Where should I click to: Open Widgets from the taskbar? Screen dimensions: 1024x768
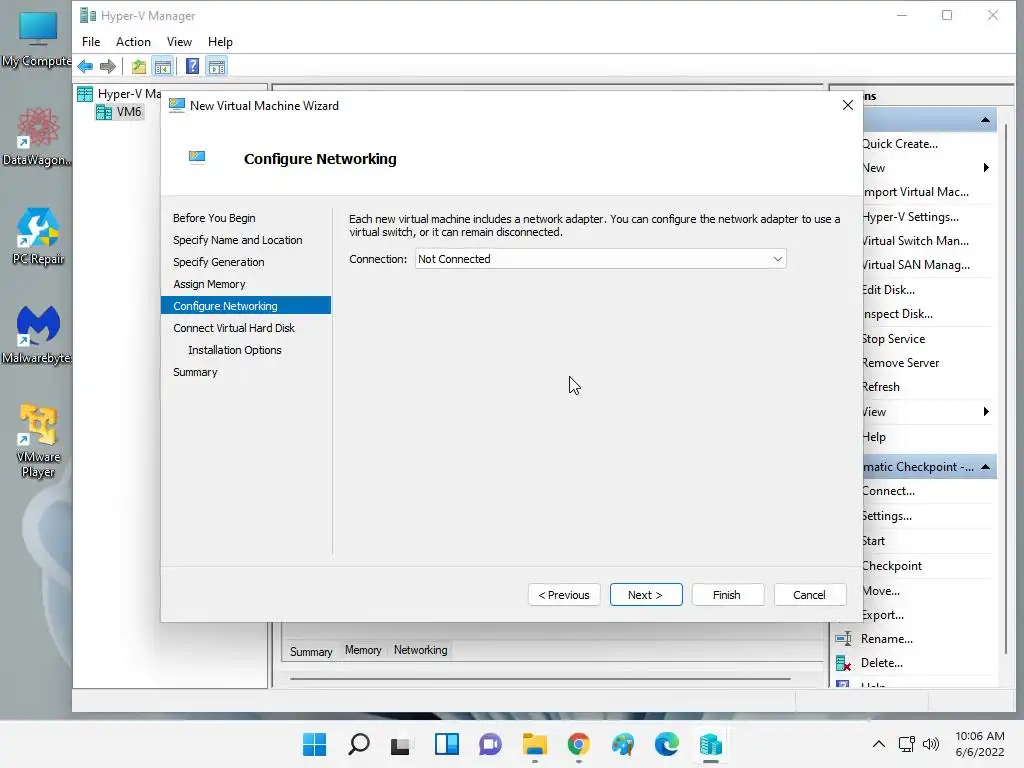coord(447,744)
